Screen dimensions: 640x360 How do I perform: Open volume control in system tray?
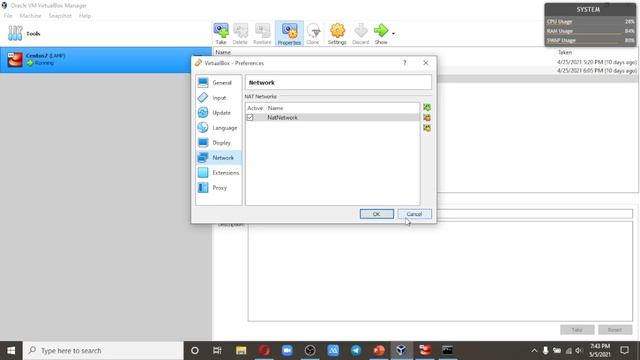point(579,351)
